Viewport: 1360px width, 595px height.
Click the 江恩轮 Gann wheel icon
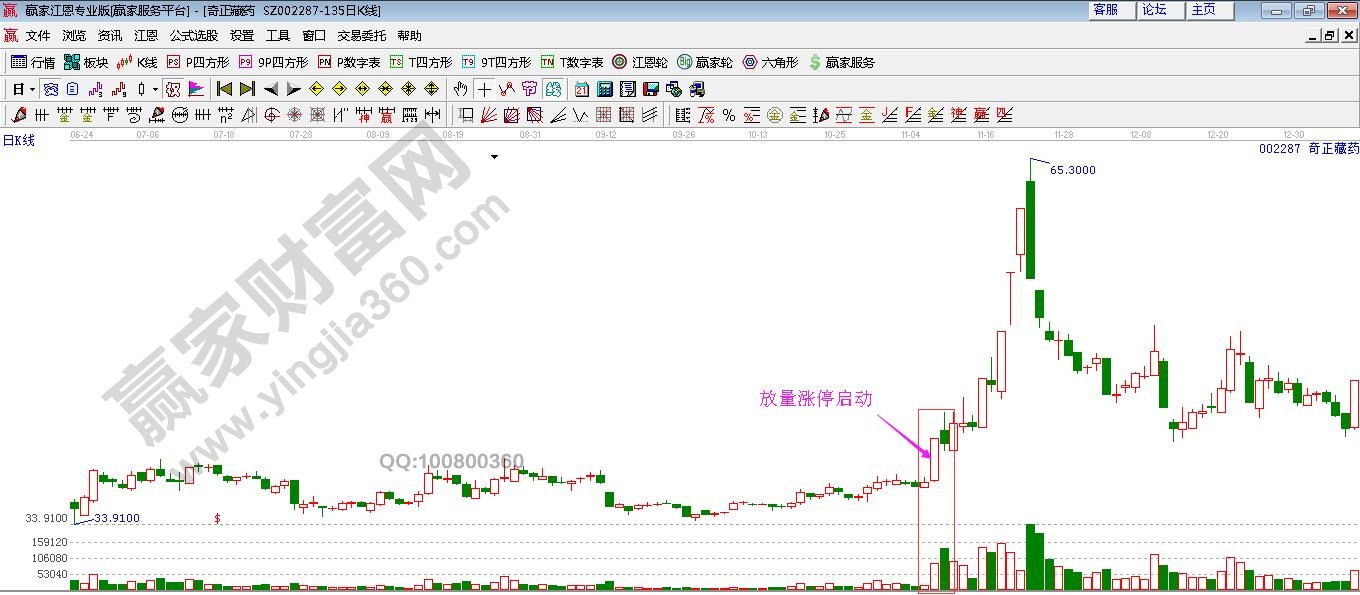[640, 62]
